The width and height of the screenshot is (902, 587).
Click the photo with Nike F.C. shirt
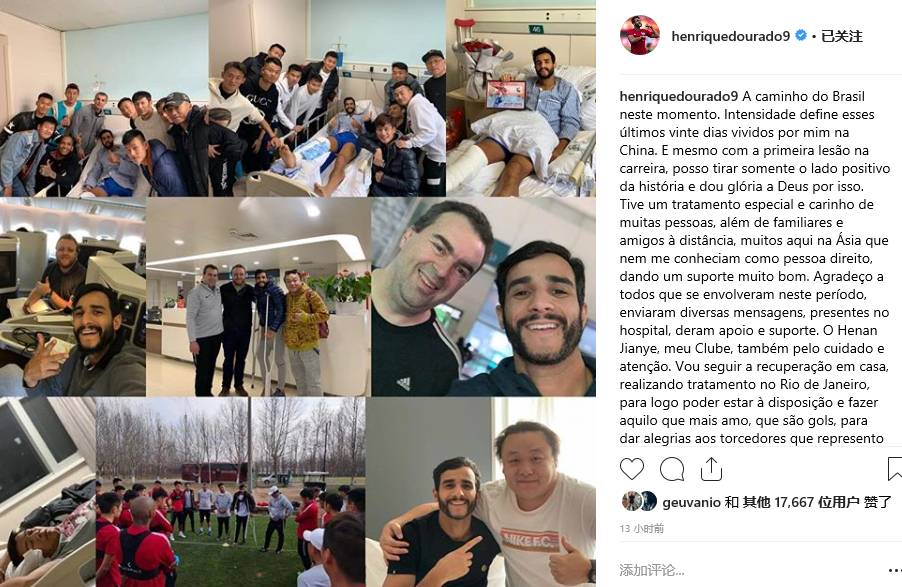[481, 492]
